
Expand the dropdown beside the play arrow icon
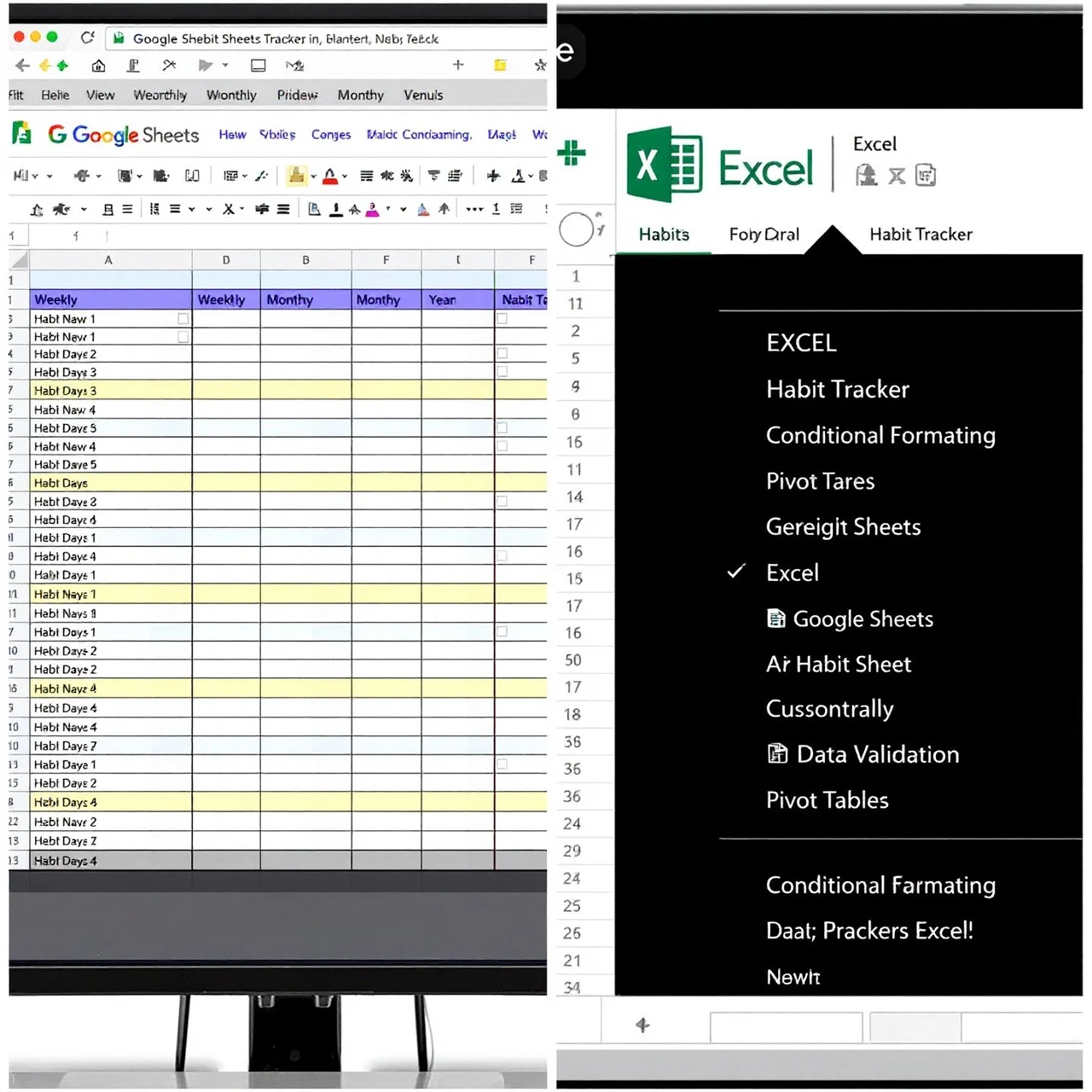click(x=225, y=66)
